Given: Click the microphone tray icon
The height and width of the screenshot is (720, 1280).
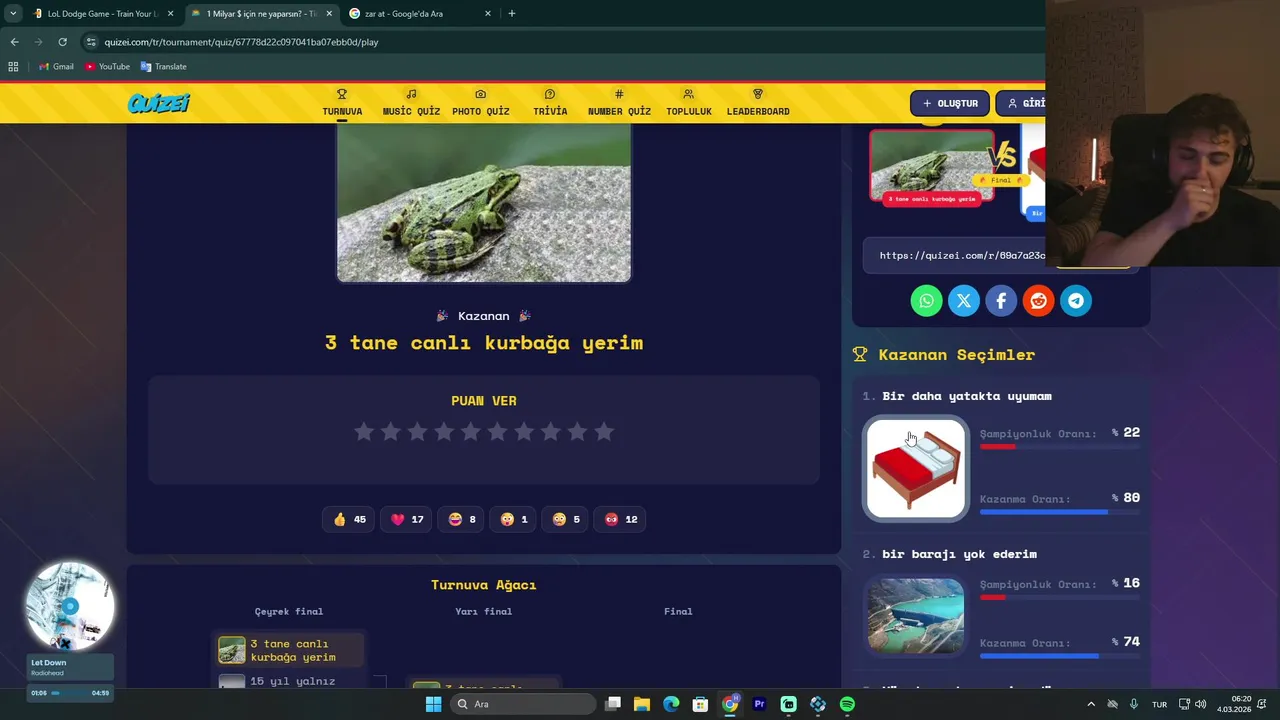Looking at the screenshot, I should pyautogui.click(x=1134, y=704).
